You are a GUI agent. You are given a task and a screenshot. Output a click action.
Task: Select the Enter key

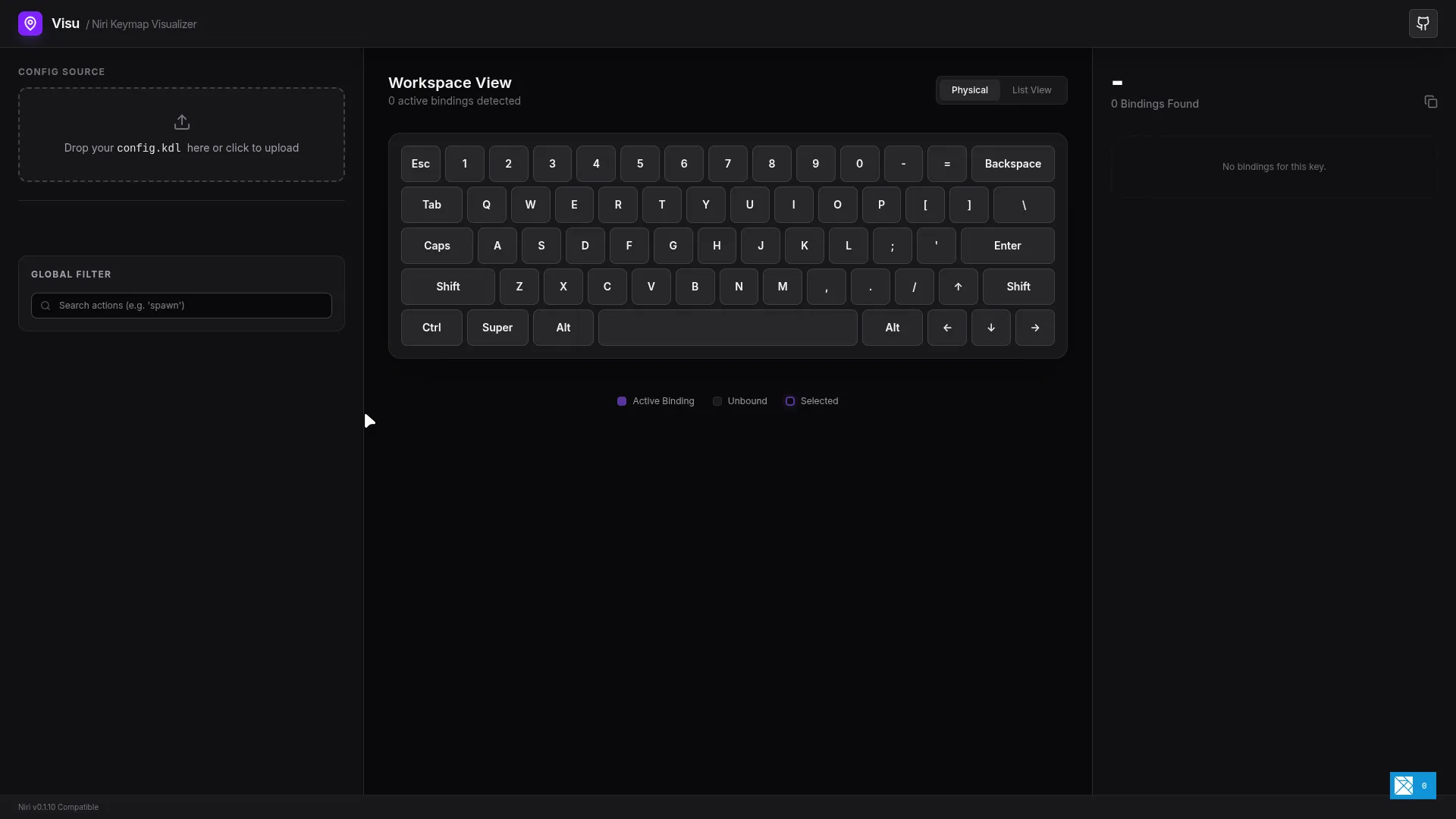1007,246
